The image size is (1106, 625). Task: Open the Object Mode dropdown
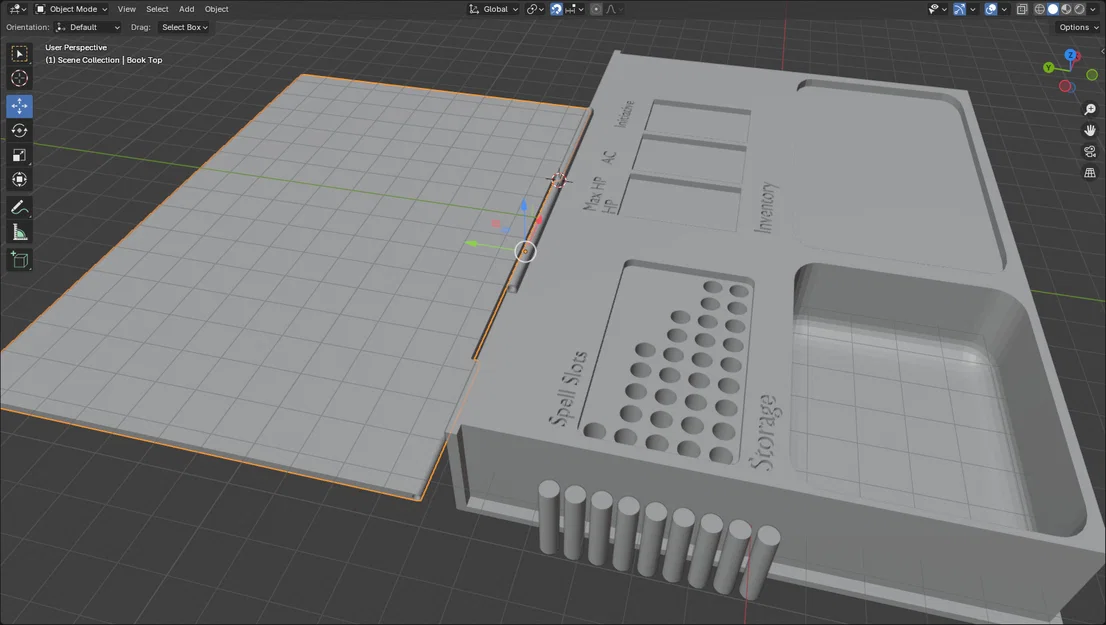71,9
